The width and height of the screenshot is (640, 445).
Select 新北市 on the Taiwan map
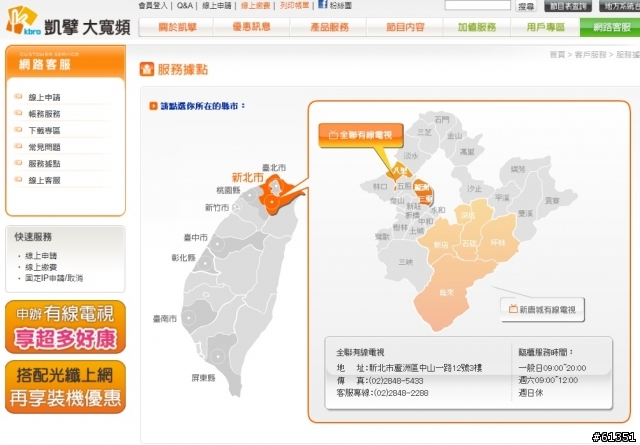(247, 178)
